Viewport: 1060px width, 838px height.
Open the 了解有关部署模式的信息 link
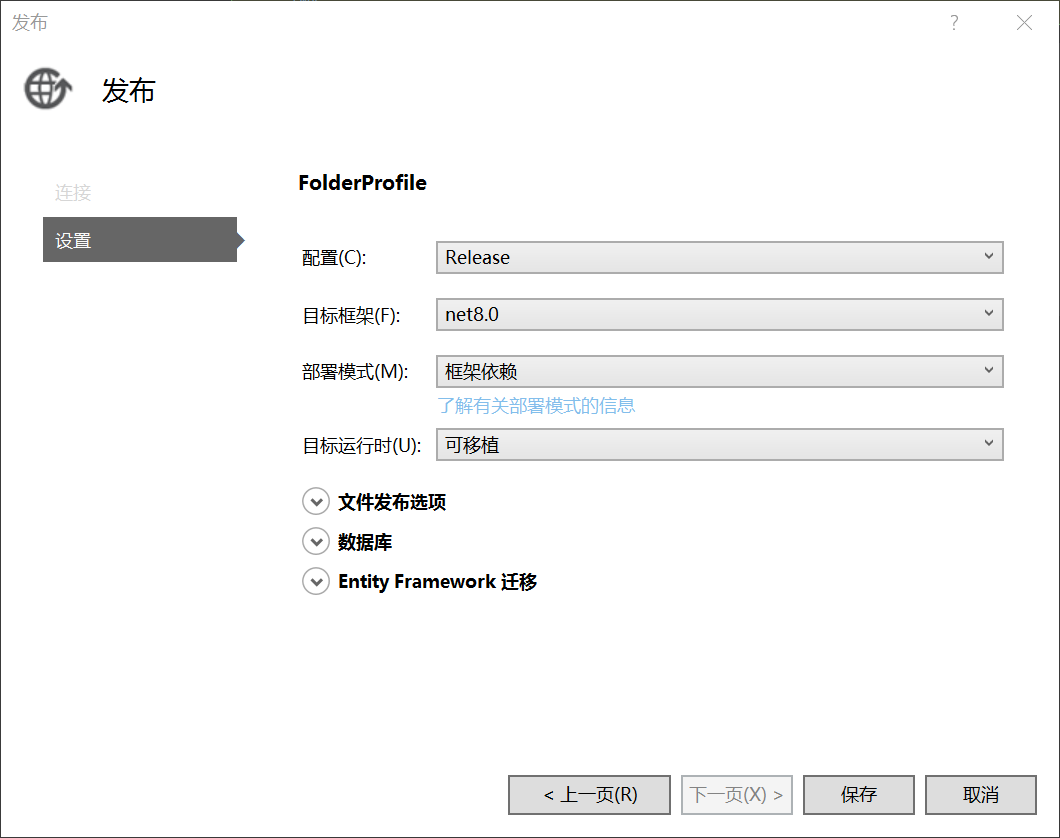[x=536, y=405]
